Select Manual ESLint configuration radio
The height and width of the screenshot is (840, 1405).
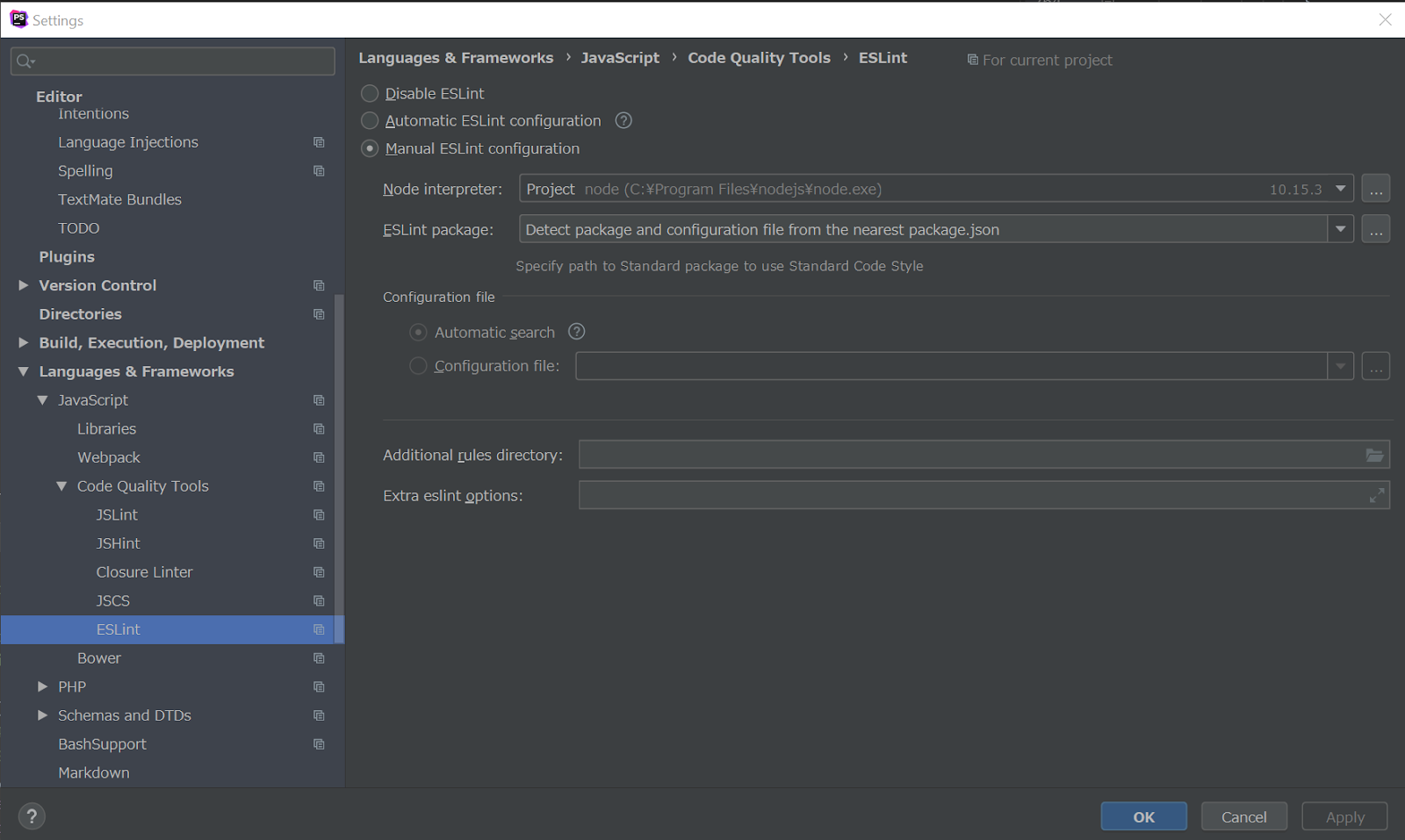[x=370, y=149]
